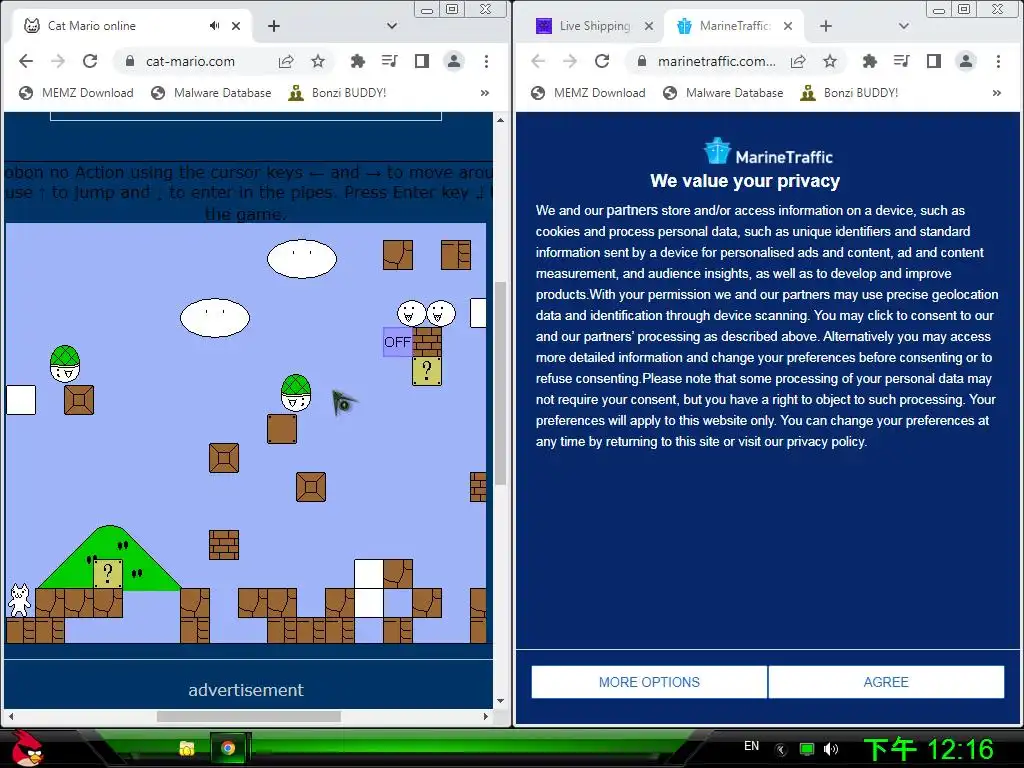Click the question block on the green hill

click(108, 574)
